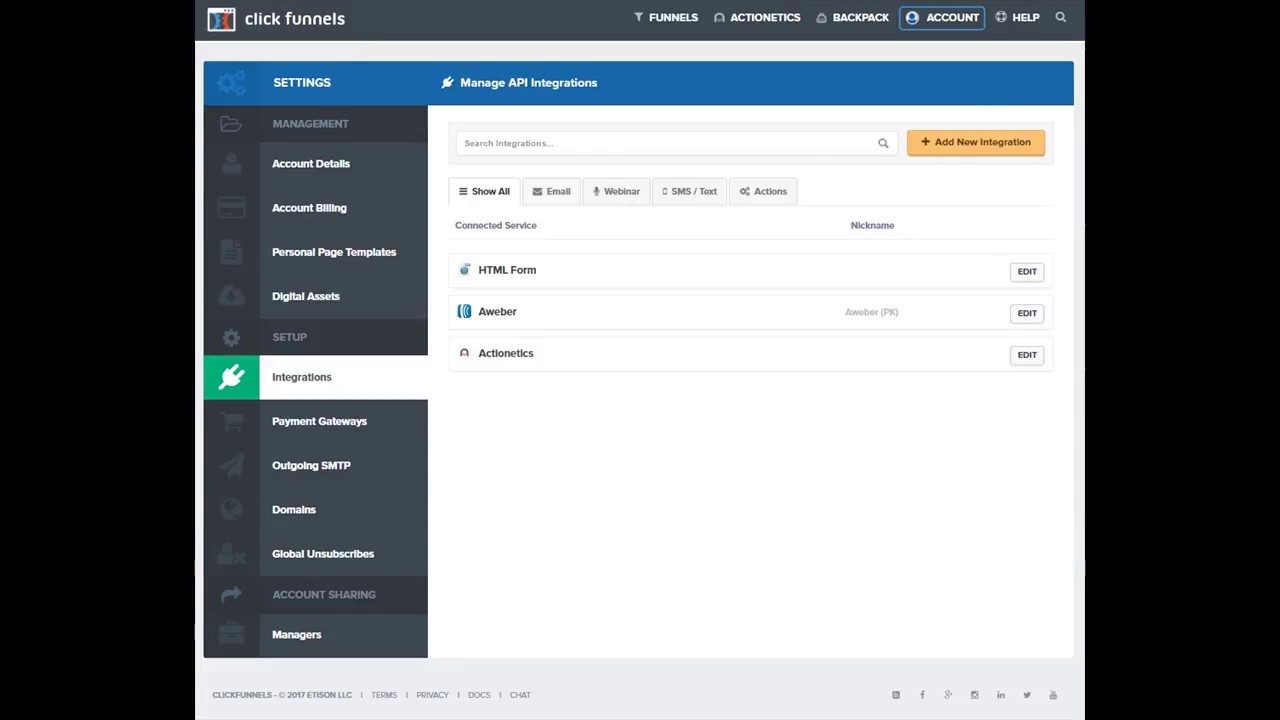Edit the Aweber integration
This screenshot has height=720, width=1280.
tap(1027, 313)
